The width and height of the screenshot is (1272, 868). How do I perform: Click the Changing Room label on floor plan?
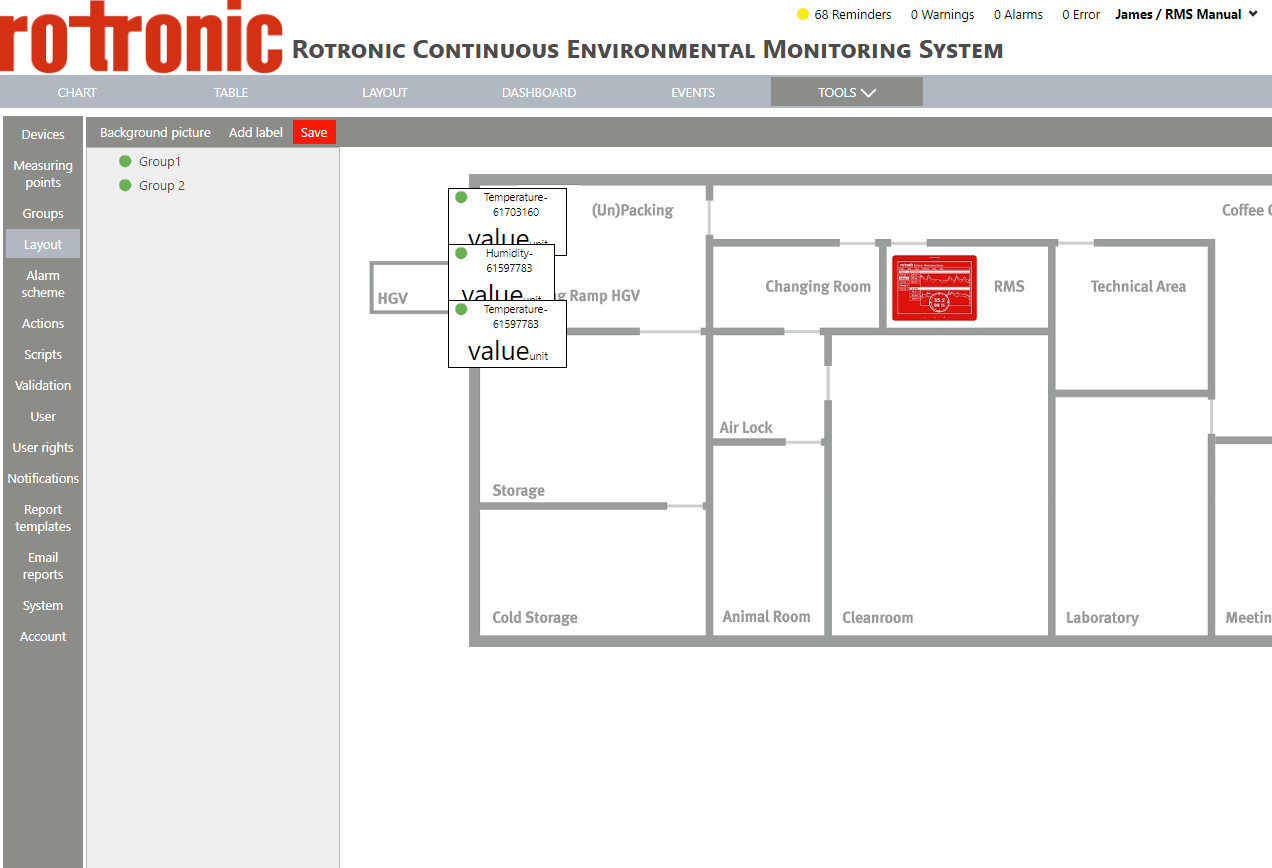(x=818, y=286)
